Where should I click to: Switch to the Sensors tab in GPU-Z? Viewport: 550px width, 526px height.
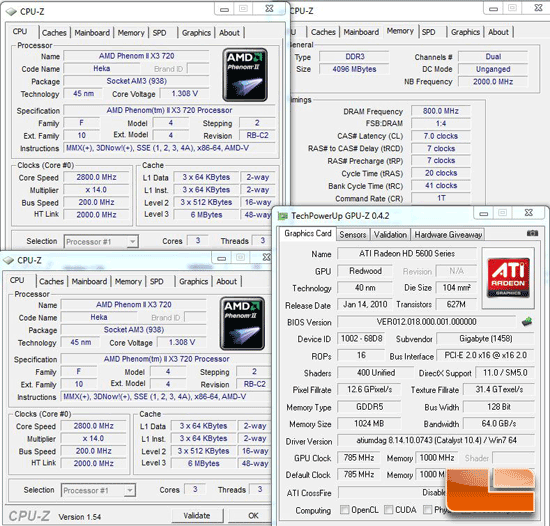click(x=353, y=235)
